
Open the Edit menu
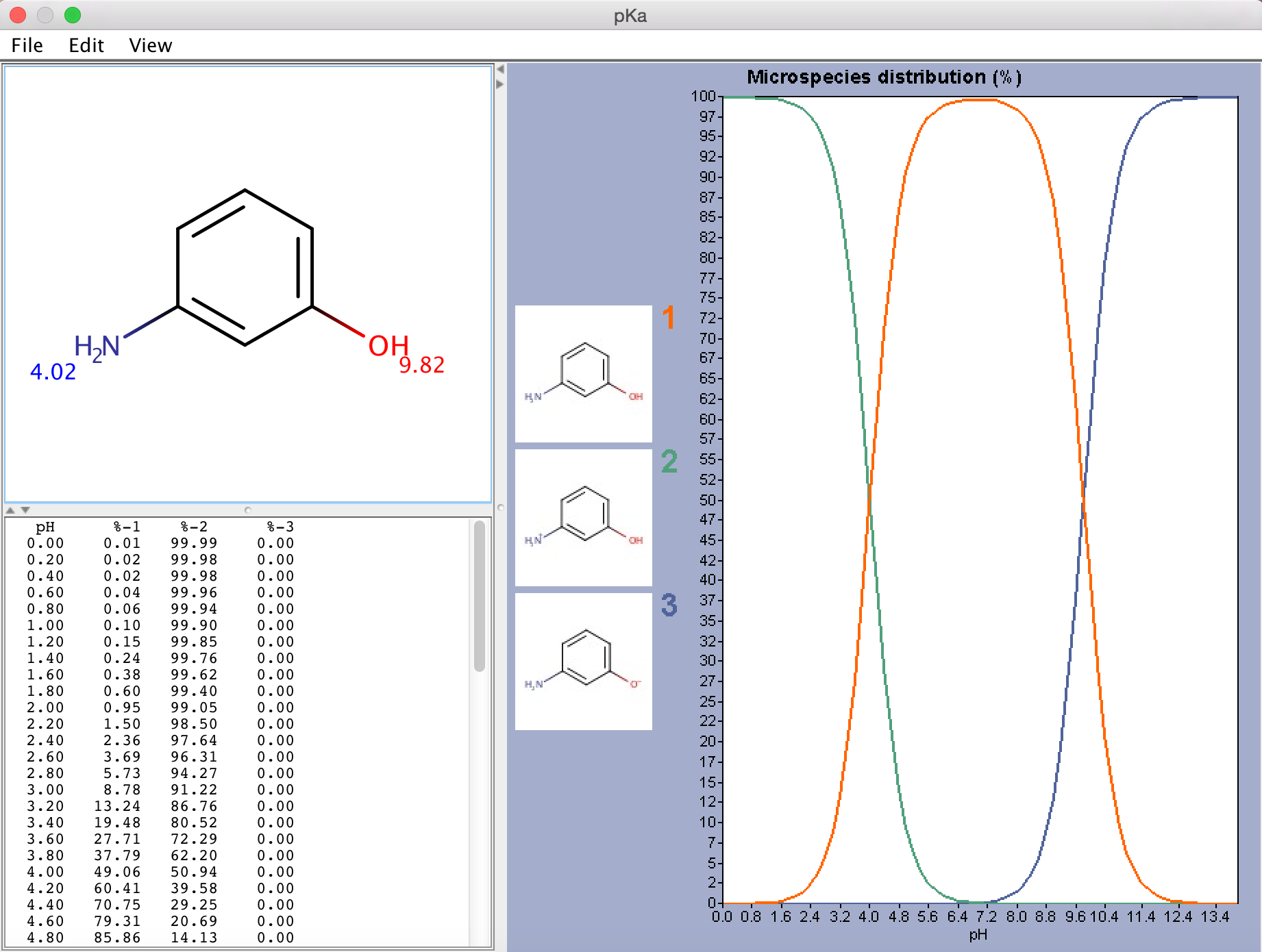(x=86, y=45)
